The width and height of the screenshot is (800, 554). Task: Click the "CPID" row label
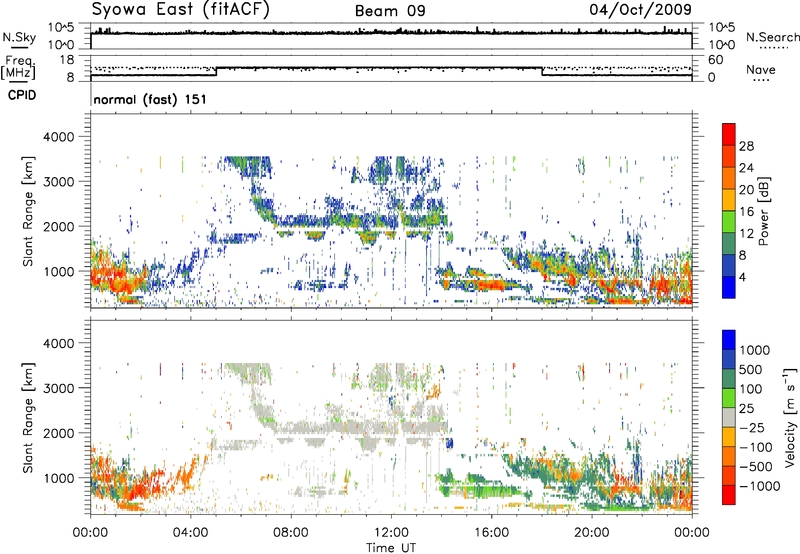(x=22, y=95)
